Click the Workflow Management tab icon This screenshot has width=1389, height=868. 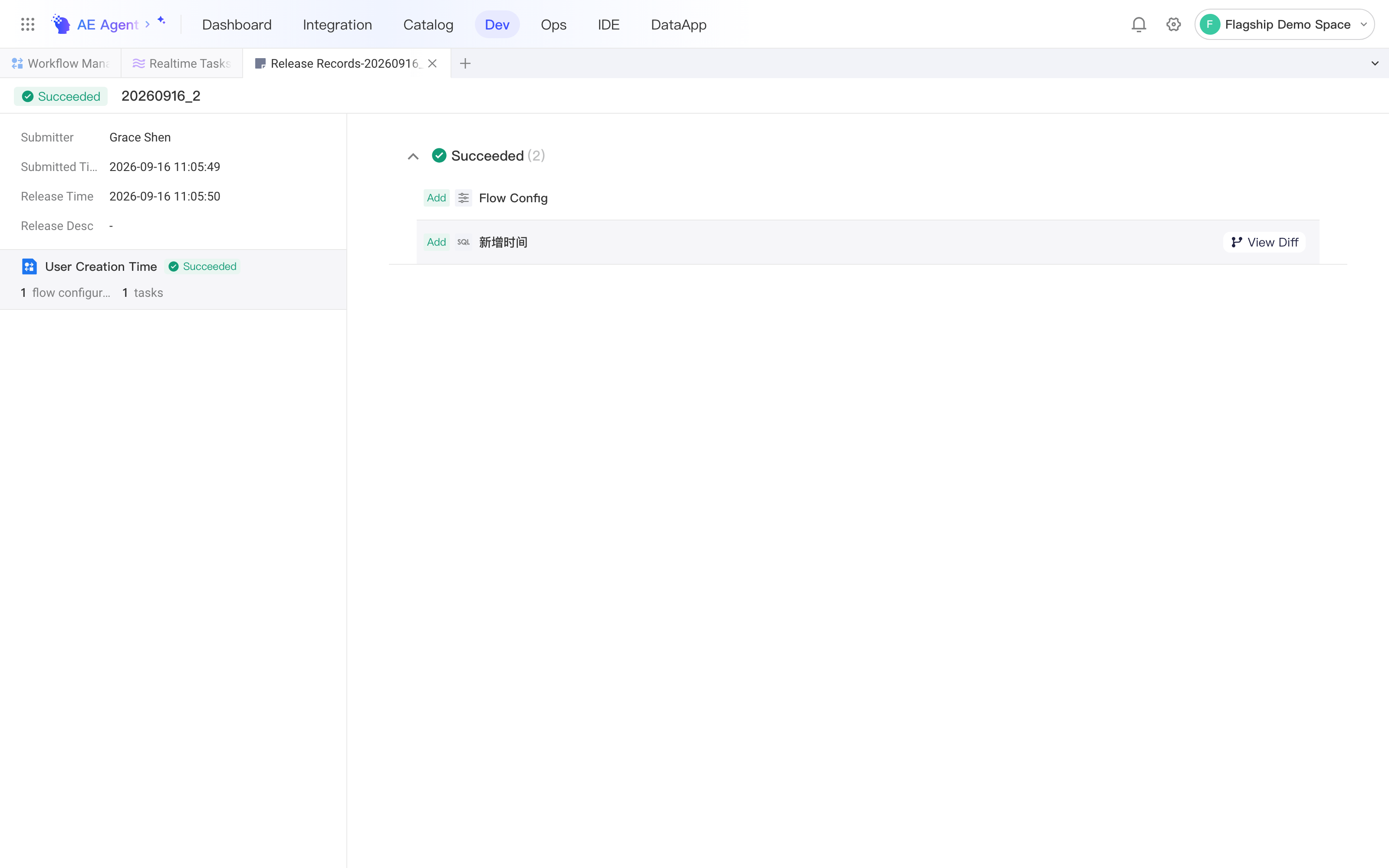click(x=17, y=63)
